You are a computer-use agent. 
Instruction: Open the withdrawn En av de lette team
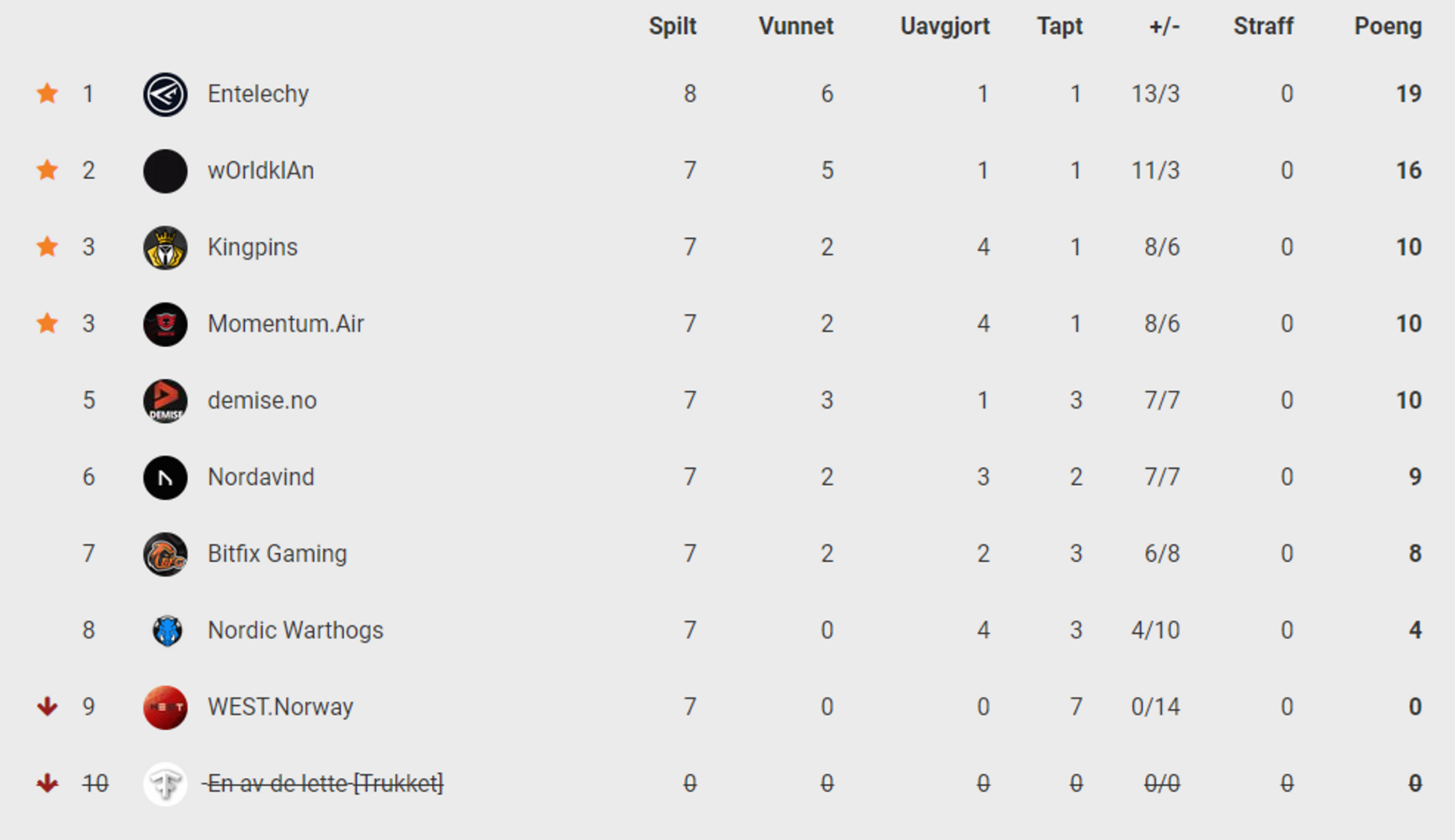[325, 783]
